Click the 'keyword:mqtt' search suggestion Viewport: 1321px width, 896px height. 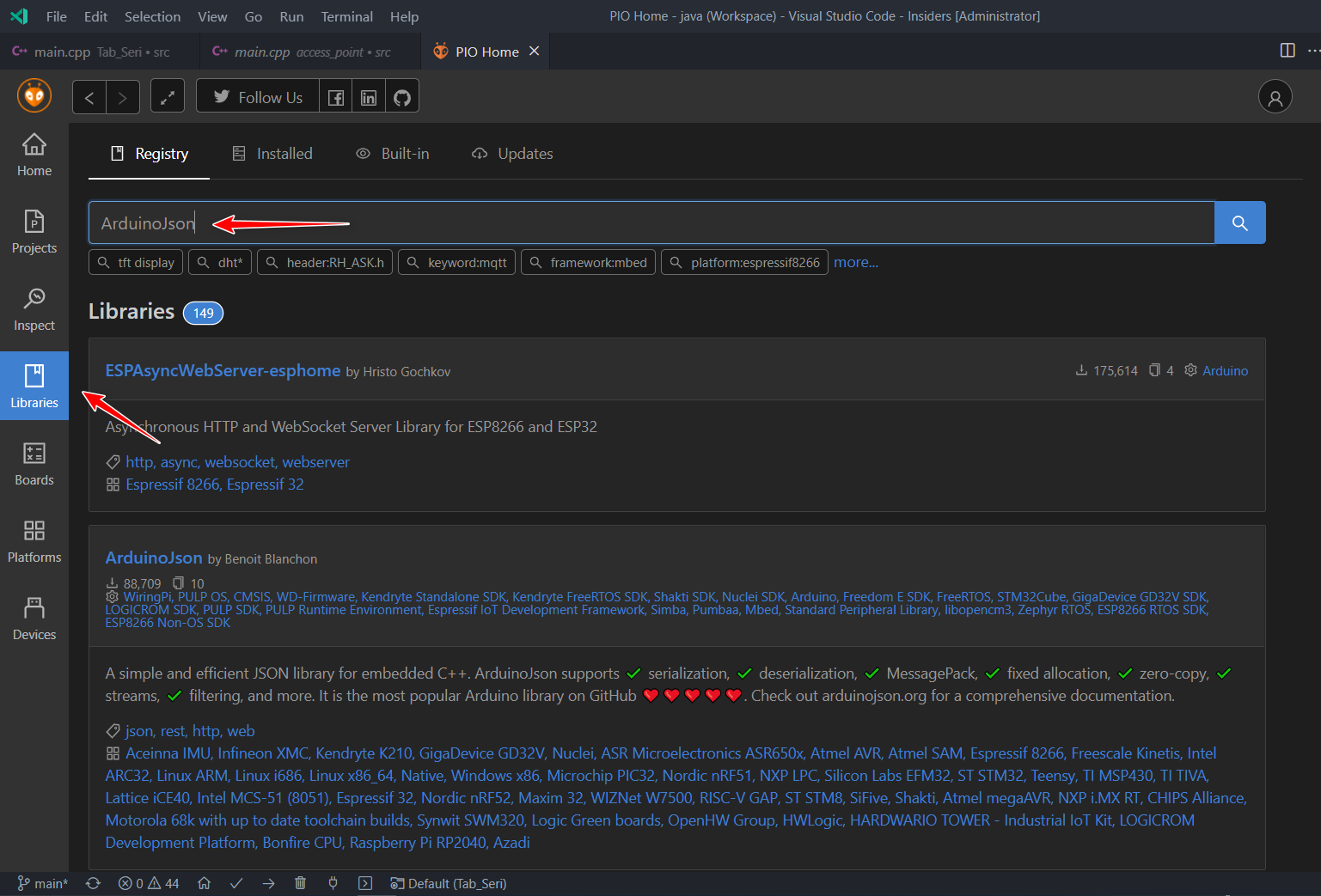457,262
